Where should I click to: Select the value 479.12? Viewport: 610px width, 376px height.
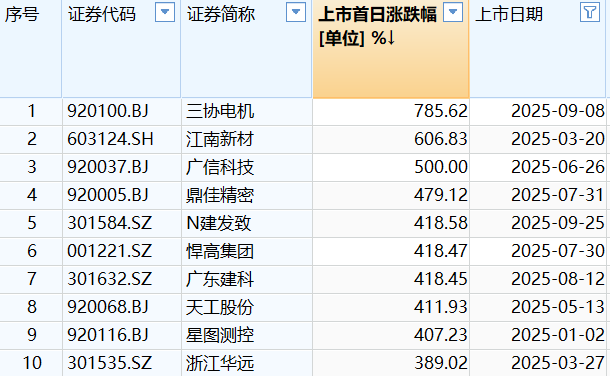pos(440,195)
